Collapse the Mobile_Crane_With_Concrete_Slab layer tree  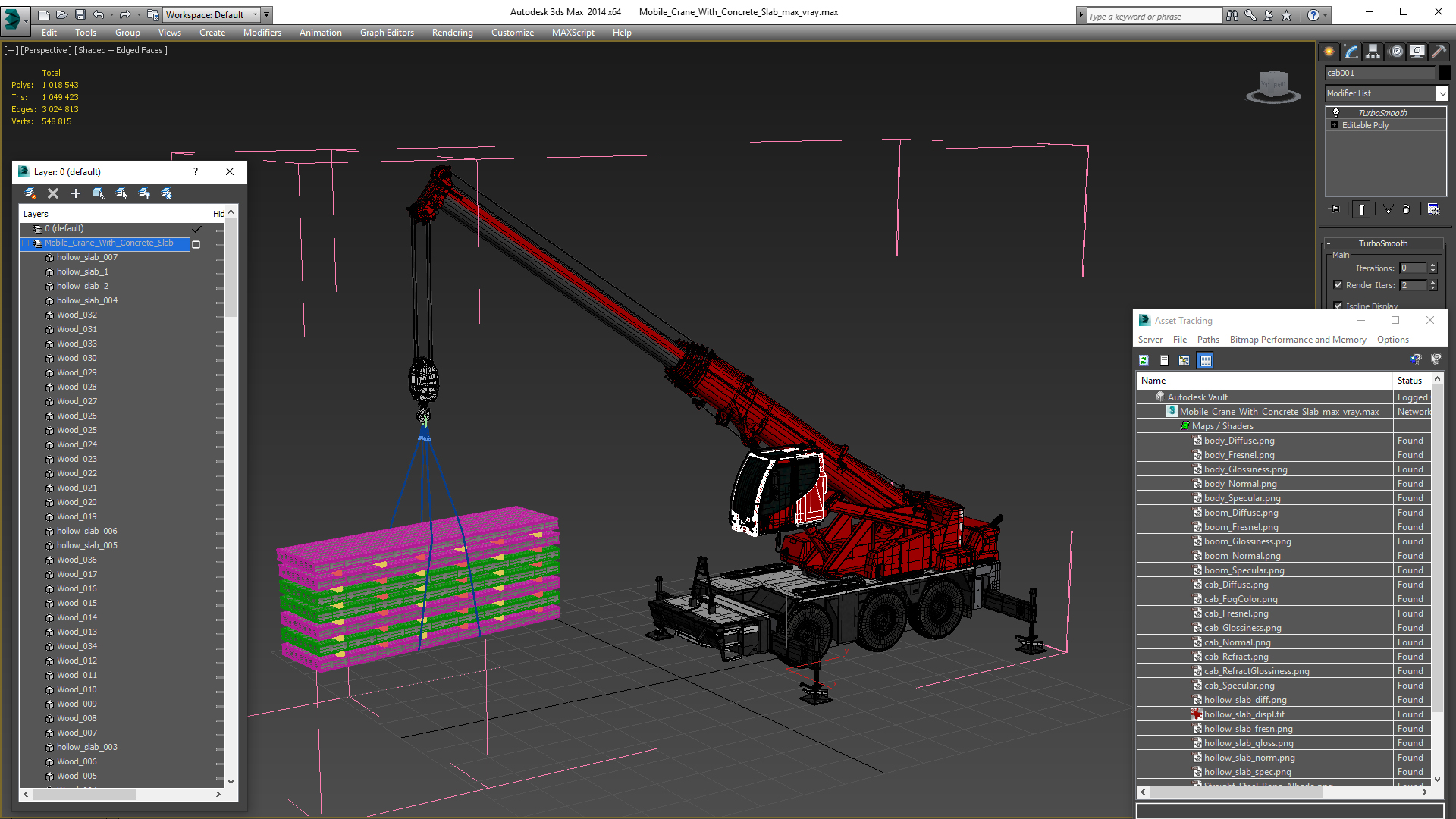pyautogui.click(x=26, y=243)
